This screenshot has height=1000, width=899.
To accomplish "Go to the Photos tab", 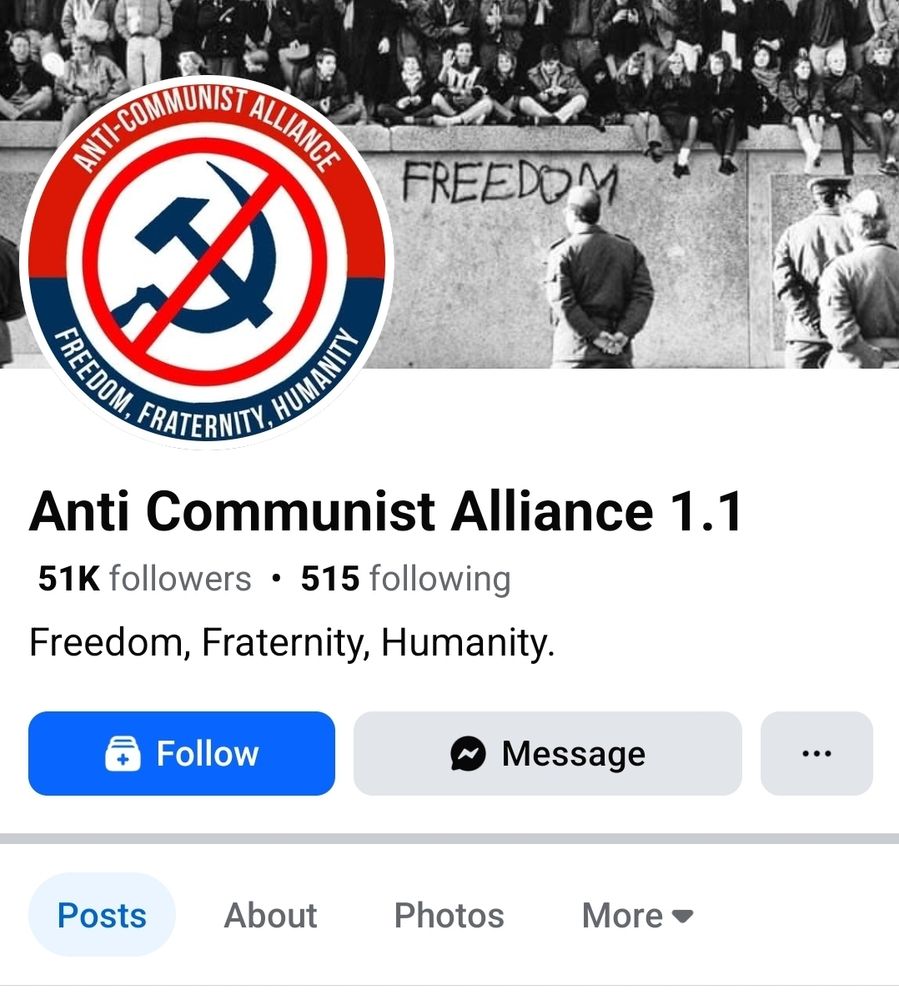I will coord(449,916).
